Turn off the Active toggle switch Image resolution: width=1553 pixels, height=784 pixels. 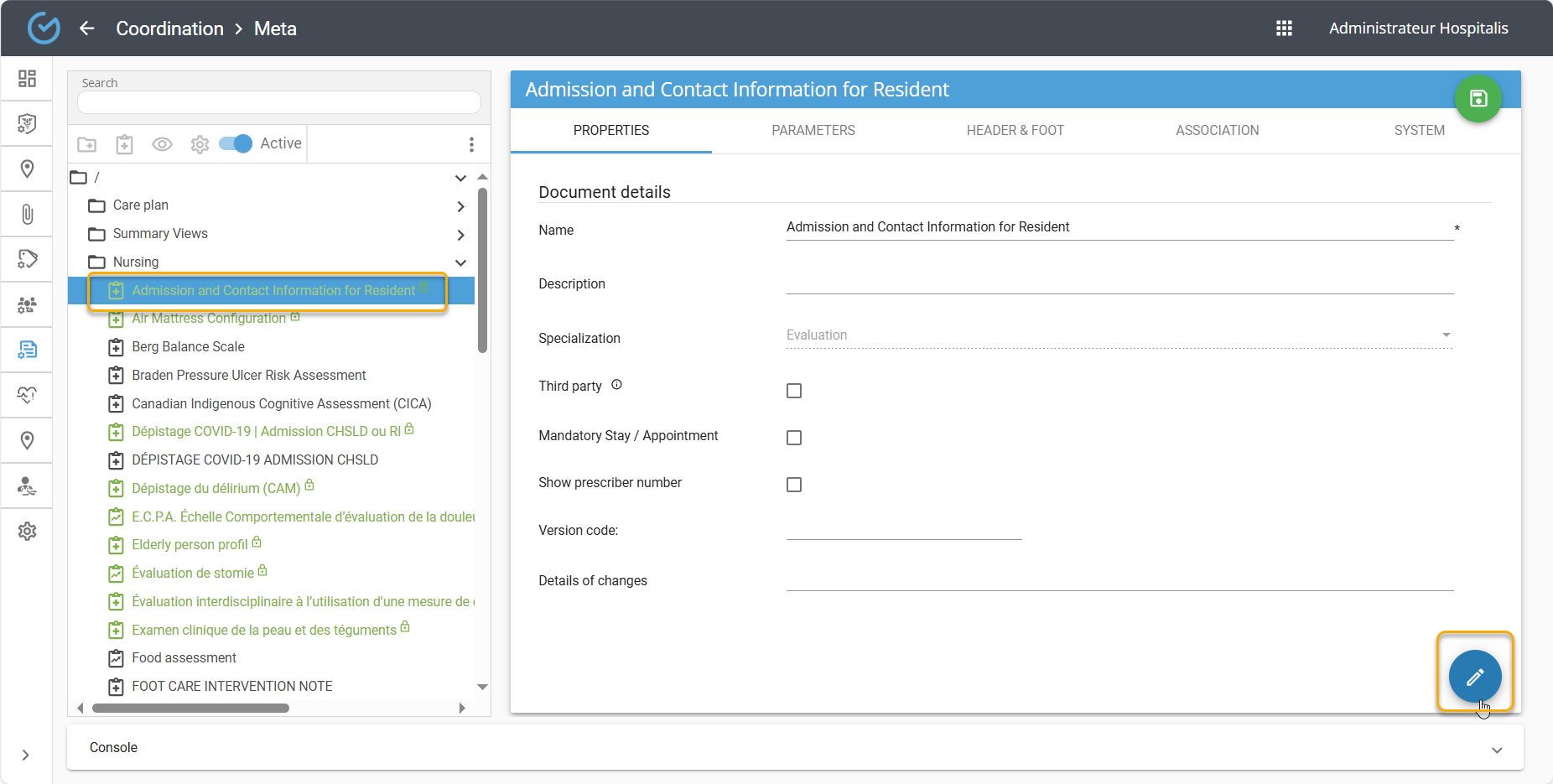pyautogui.click(x=236, y=143)
